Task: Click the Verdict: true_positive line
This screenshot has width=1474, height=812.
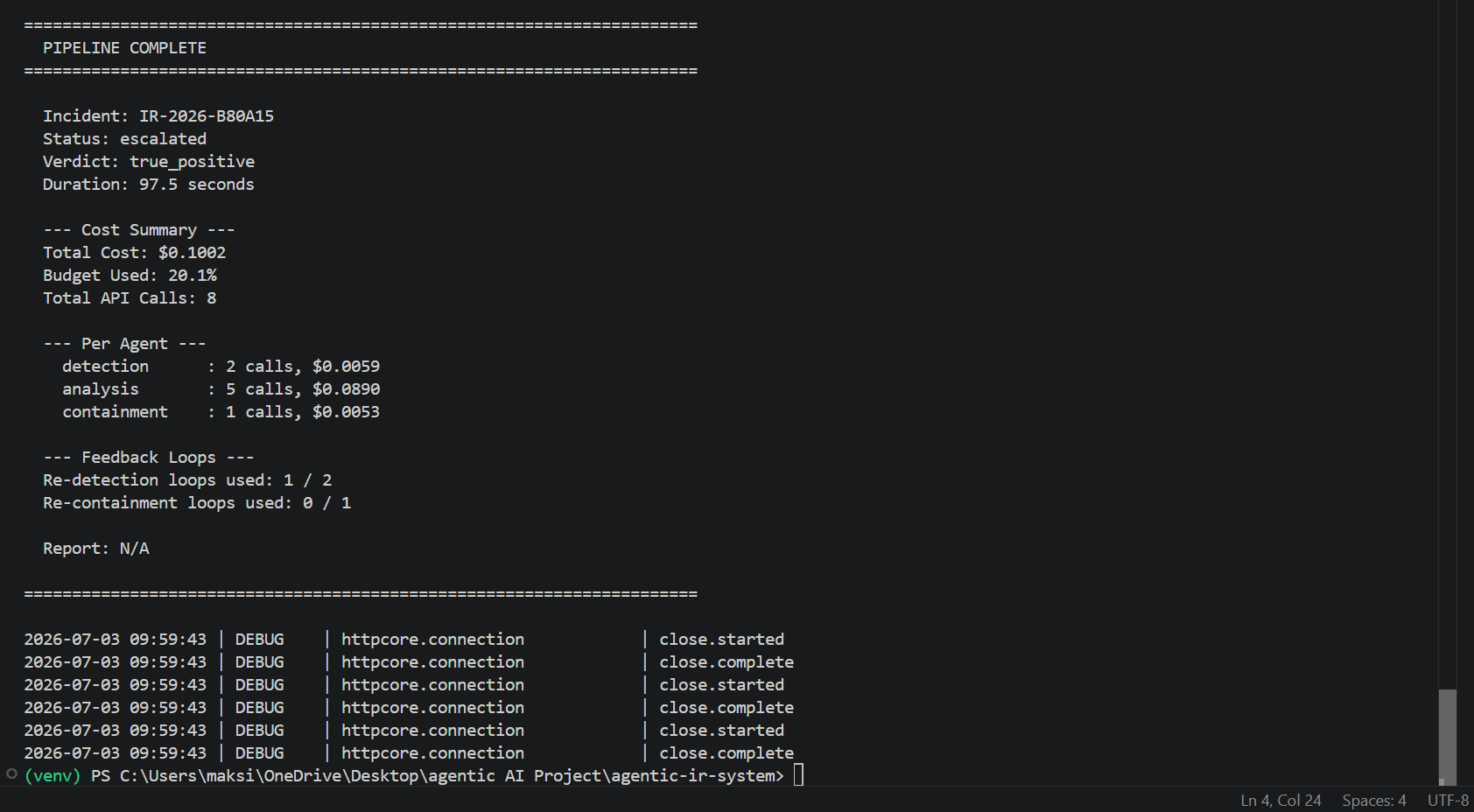Action: (149, 162)
